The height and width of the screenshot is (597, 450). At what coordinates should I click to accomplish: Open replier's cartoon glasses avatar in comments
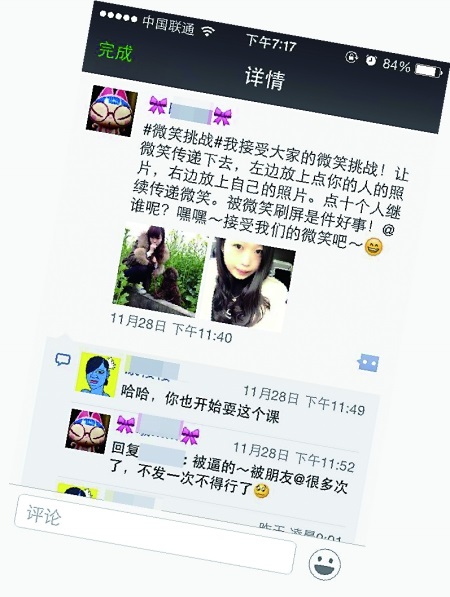(x=88, y=431)
